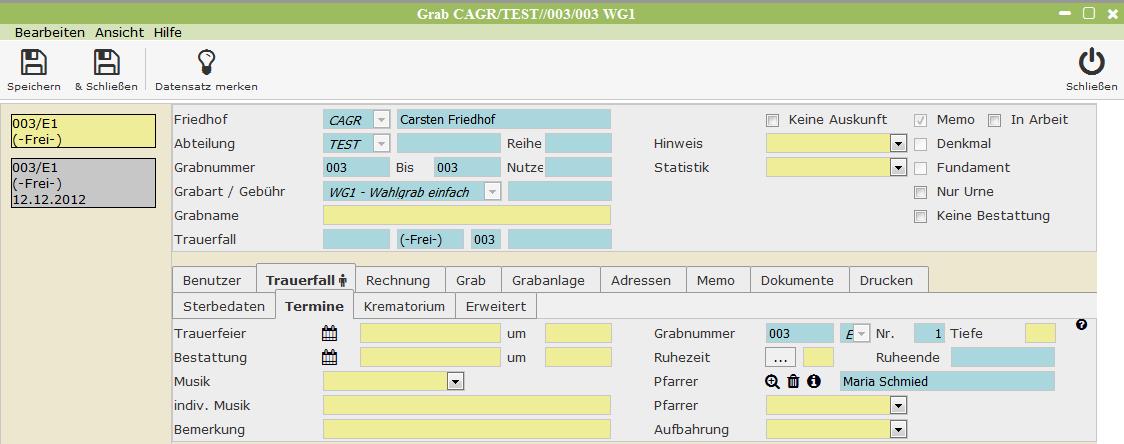Click the Grabname input field
The height and width of the screenshot is (444, 1124).
tap(466, 215)
